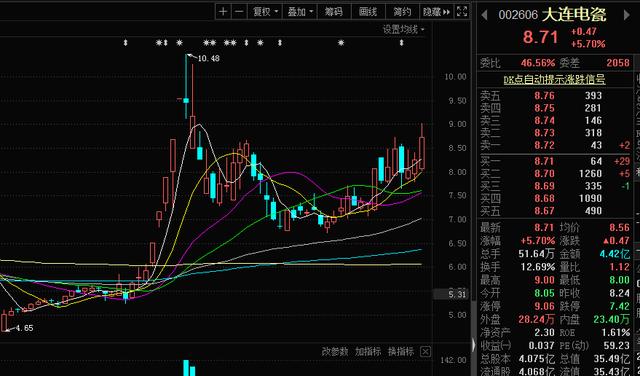
Task: Click the 今开 value 8.05
Action: [544, 293]
